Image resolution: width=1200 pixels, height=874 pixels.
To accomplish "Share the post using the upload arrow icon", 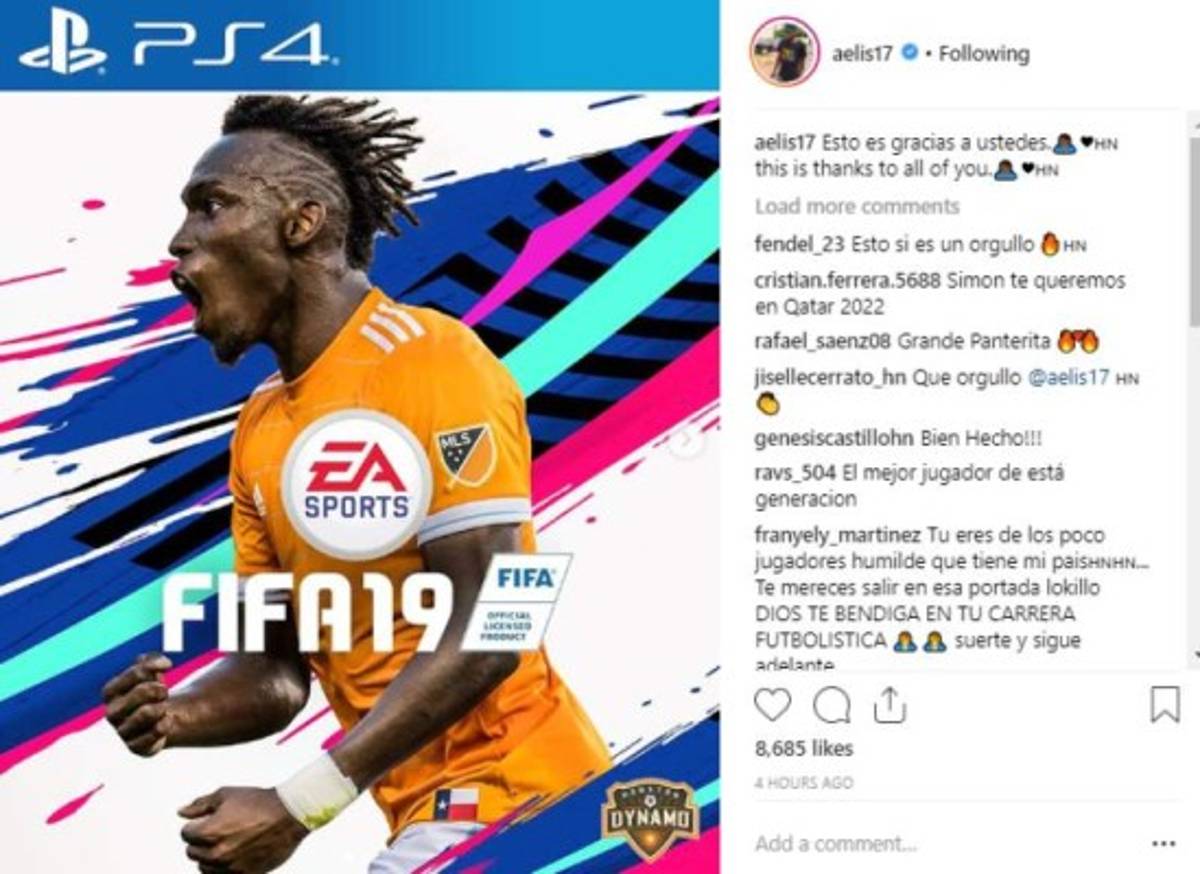I will [x=889, y=706].
